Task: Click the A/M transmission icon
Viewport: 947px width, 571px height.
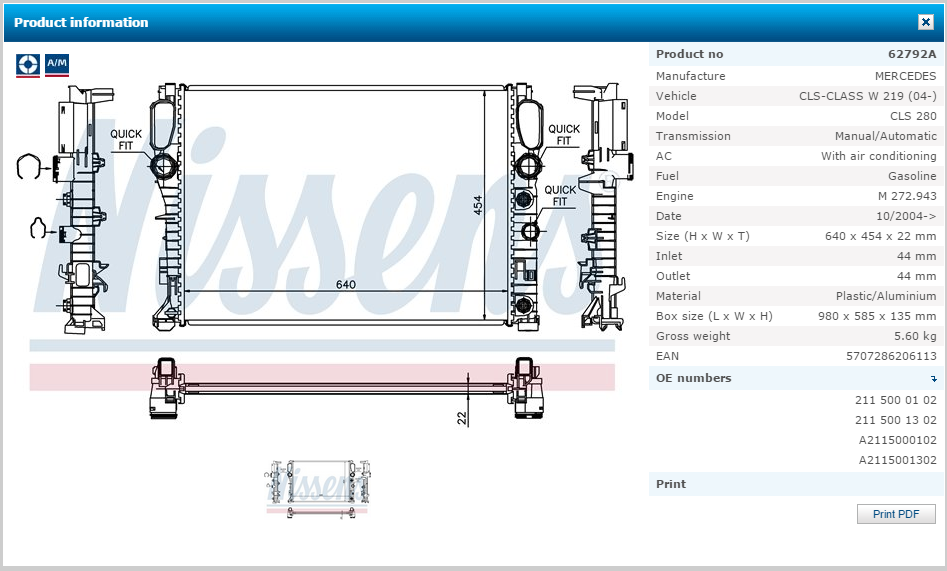Action: pyautogui.click(x=57, y=65)
